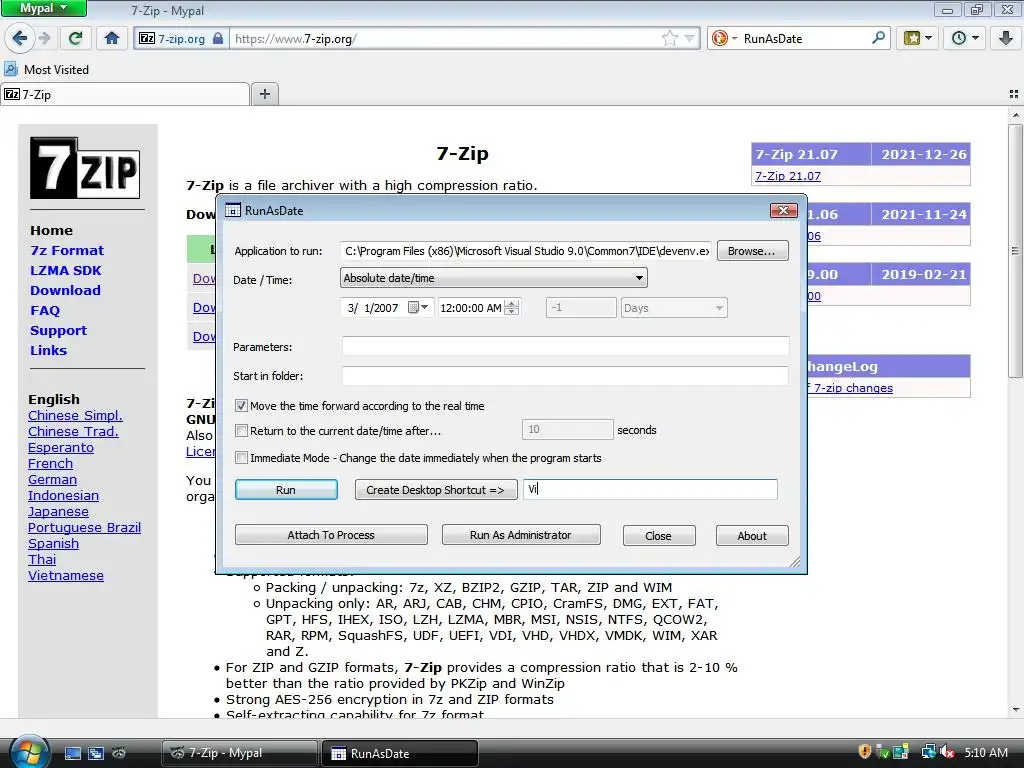1024x768 pixels.
Task: Click the RunAsDate Close button
Action: pos(658,536)
